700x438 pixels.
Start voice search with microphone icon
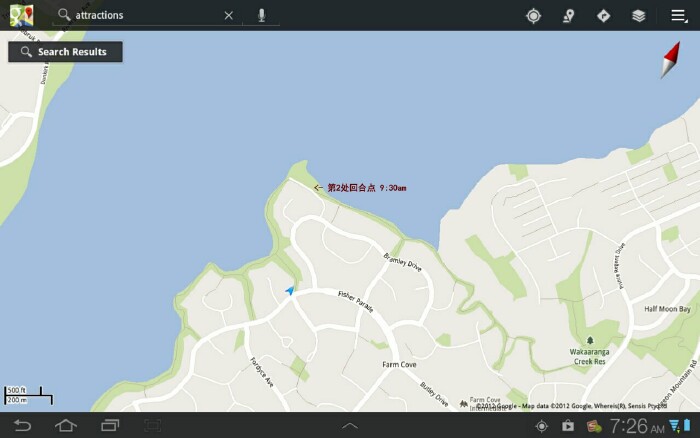point(262,16)
